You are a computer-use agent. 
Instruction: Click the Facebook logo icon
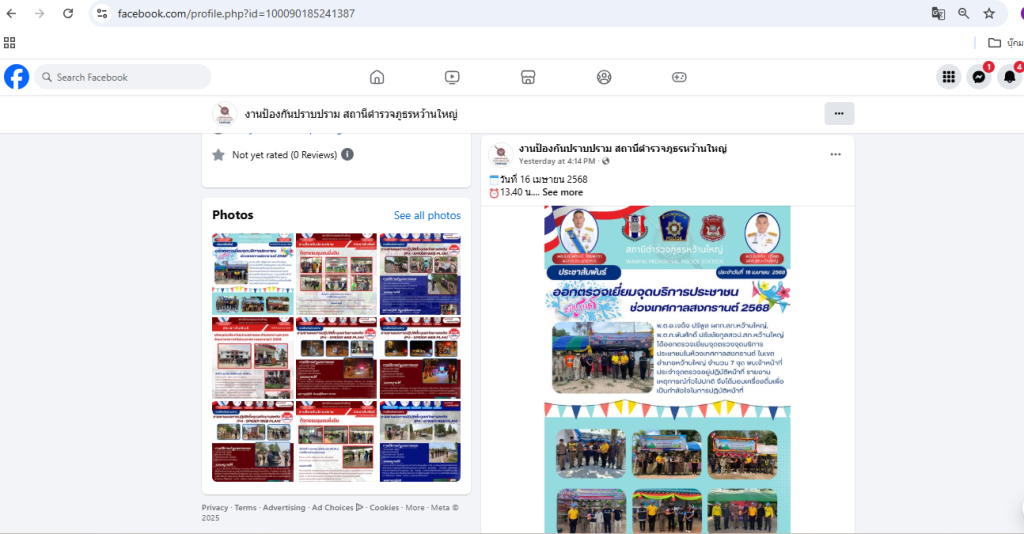tap(16, 77)
